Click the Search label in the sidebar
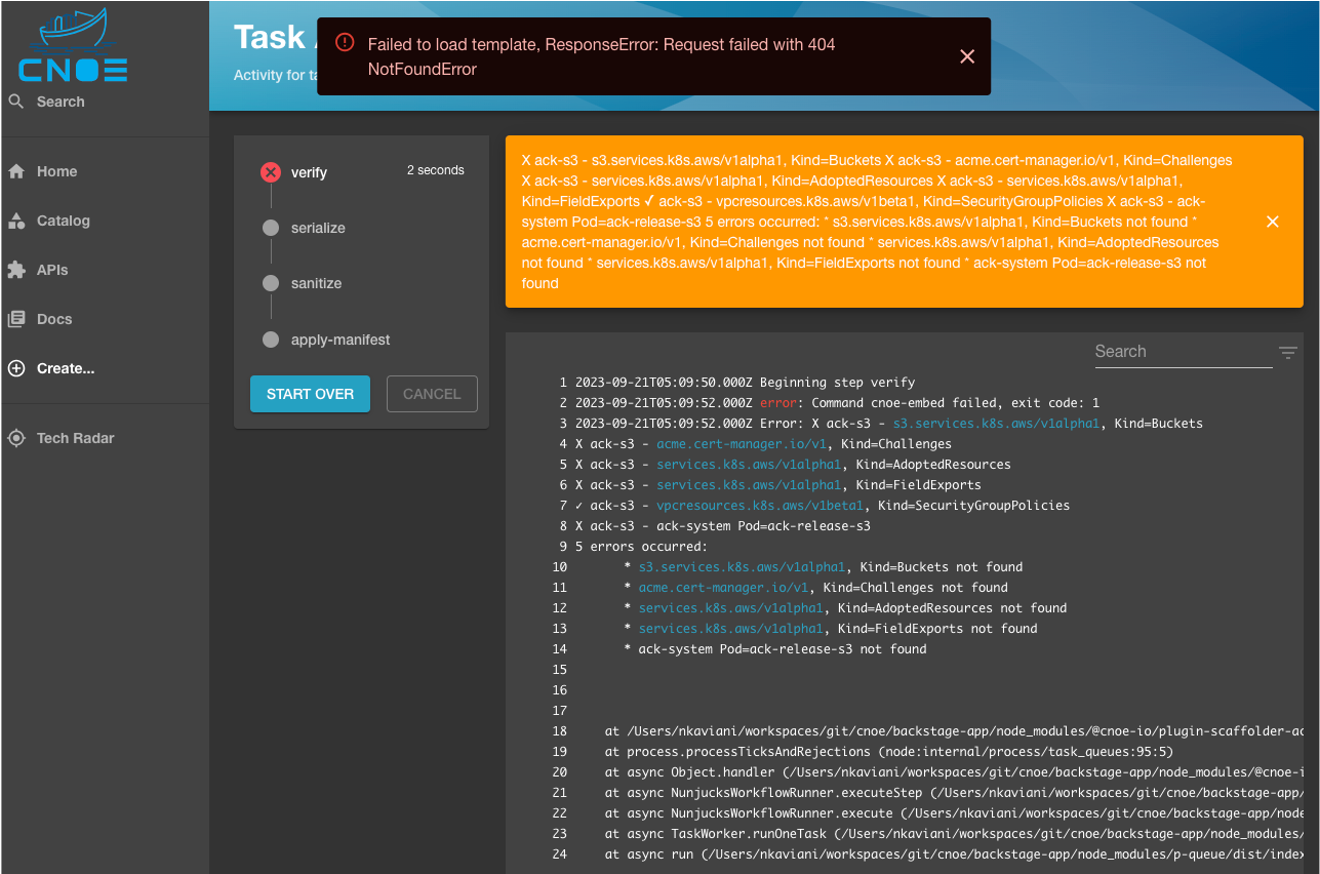 tap(61, 101)
